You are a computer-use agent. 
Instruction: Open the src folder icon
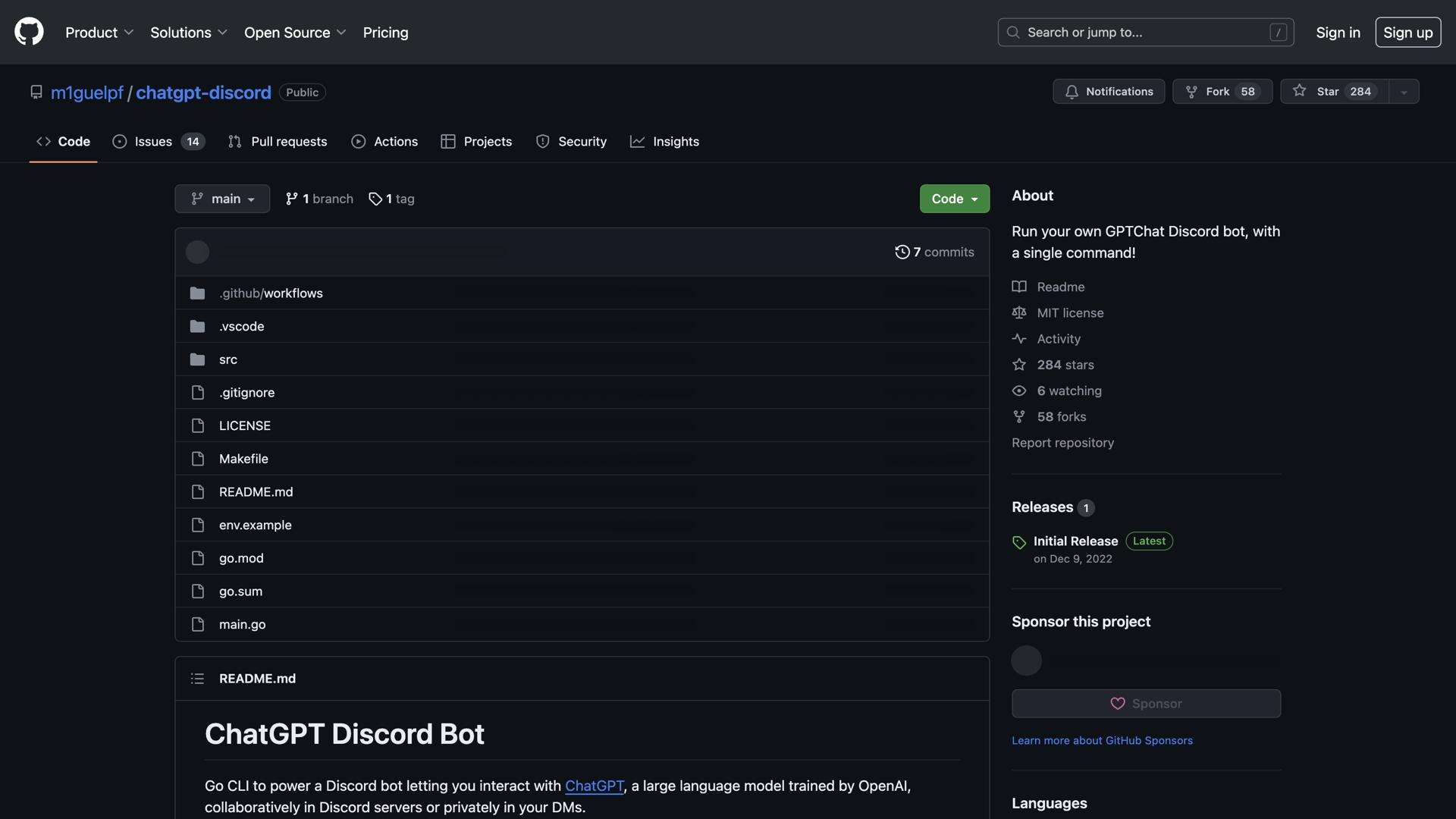pos(197,359)
